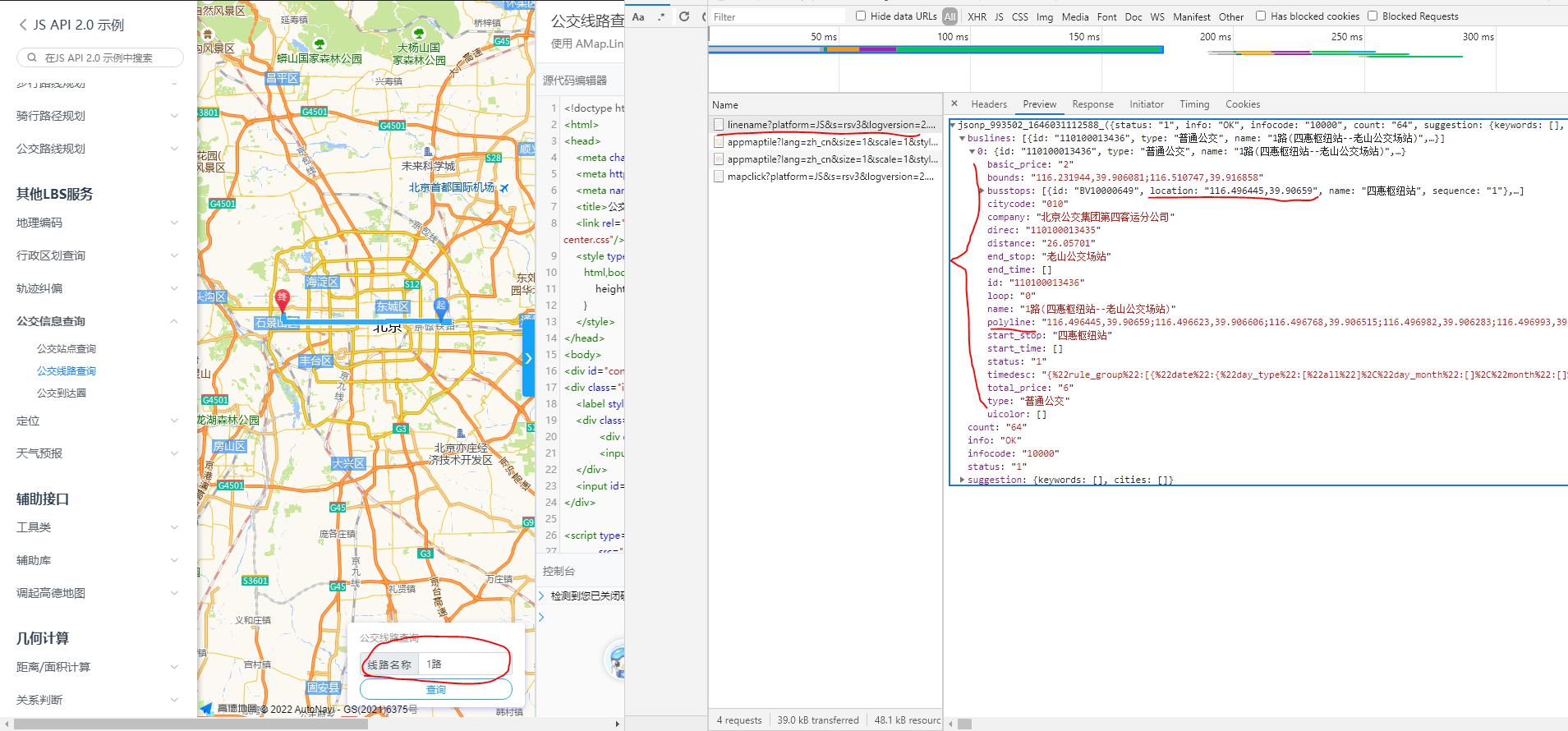
Task: Open the assistant robot icon
Action: (x=615, y=662)
